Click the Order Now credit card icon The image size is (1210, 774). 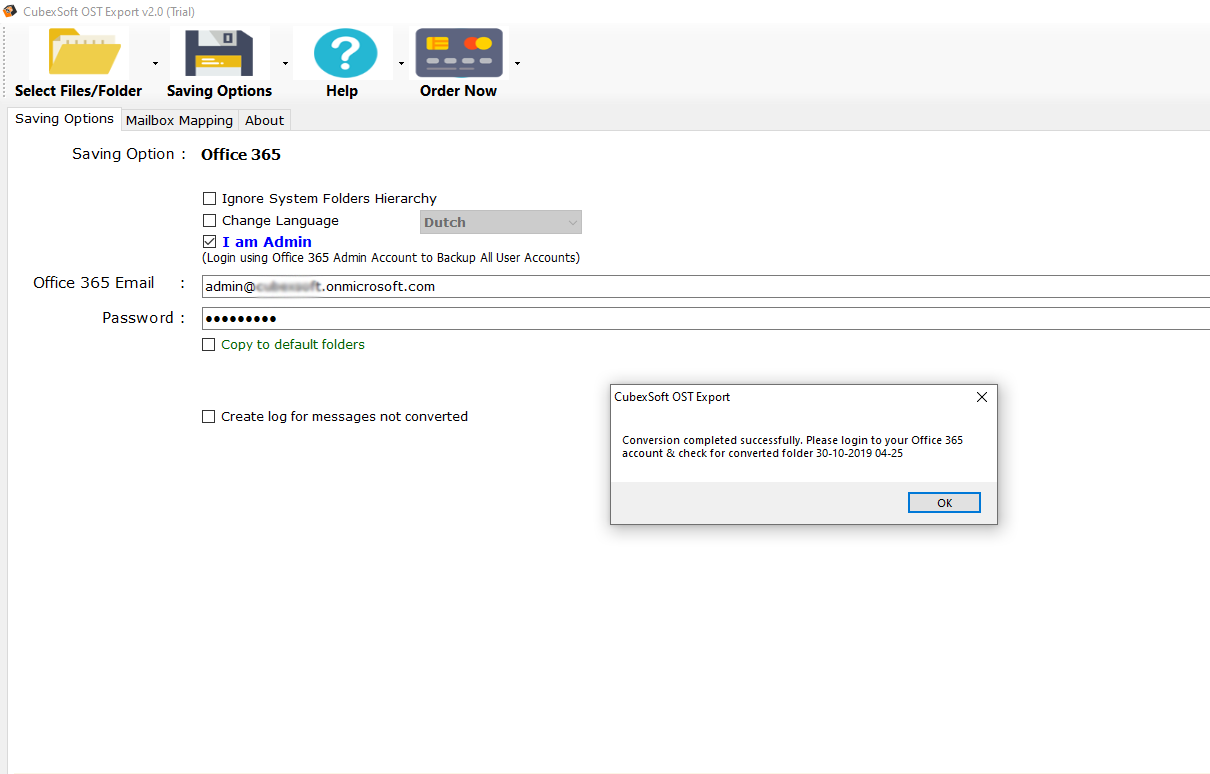(459, 54)
